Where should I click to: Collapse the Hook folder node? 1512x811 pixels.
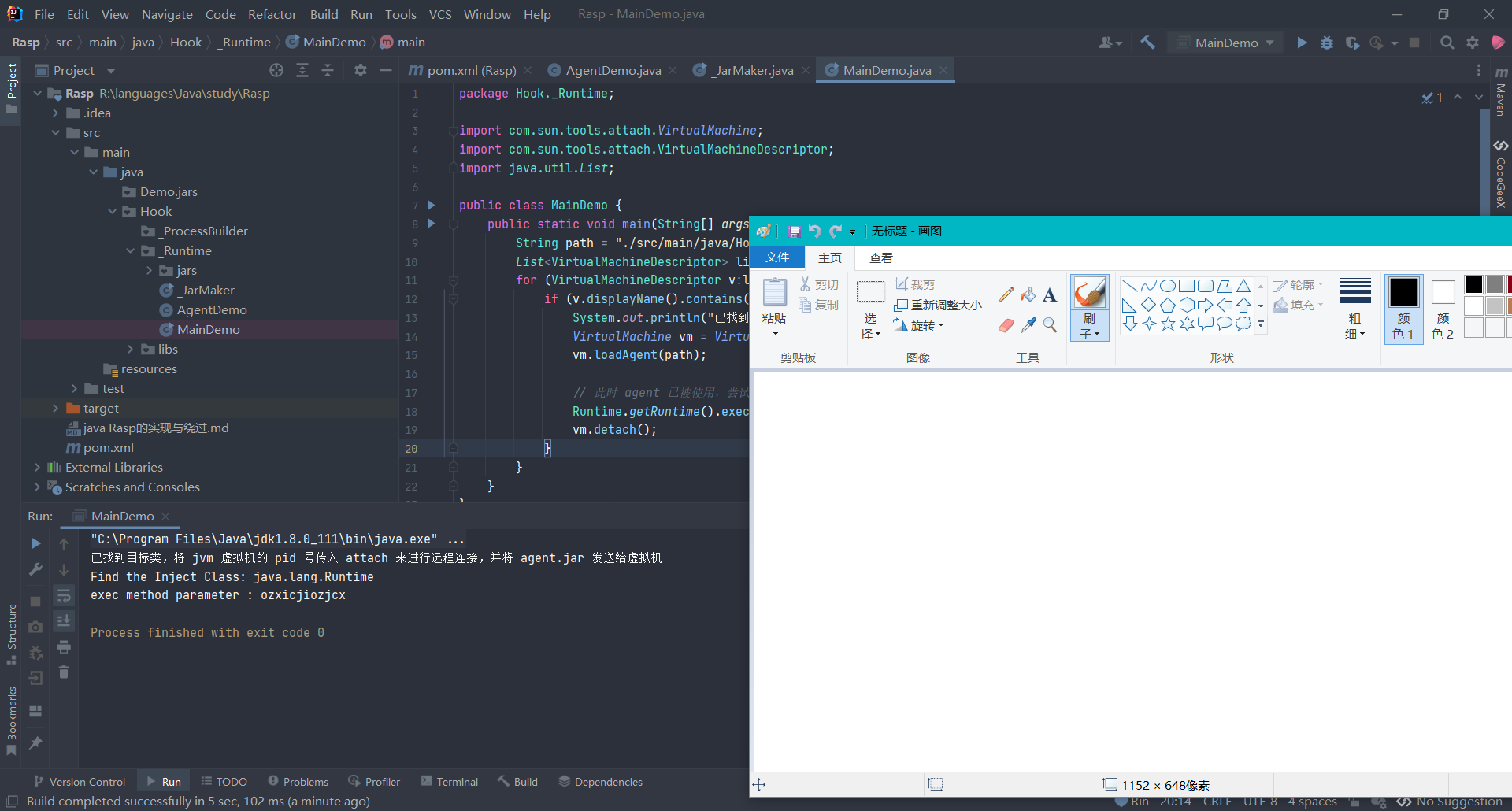pos(113,211)
